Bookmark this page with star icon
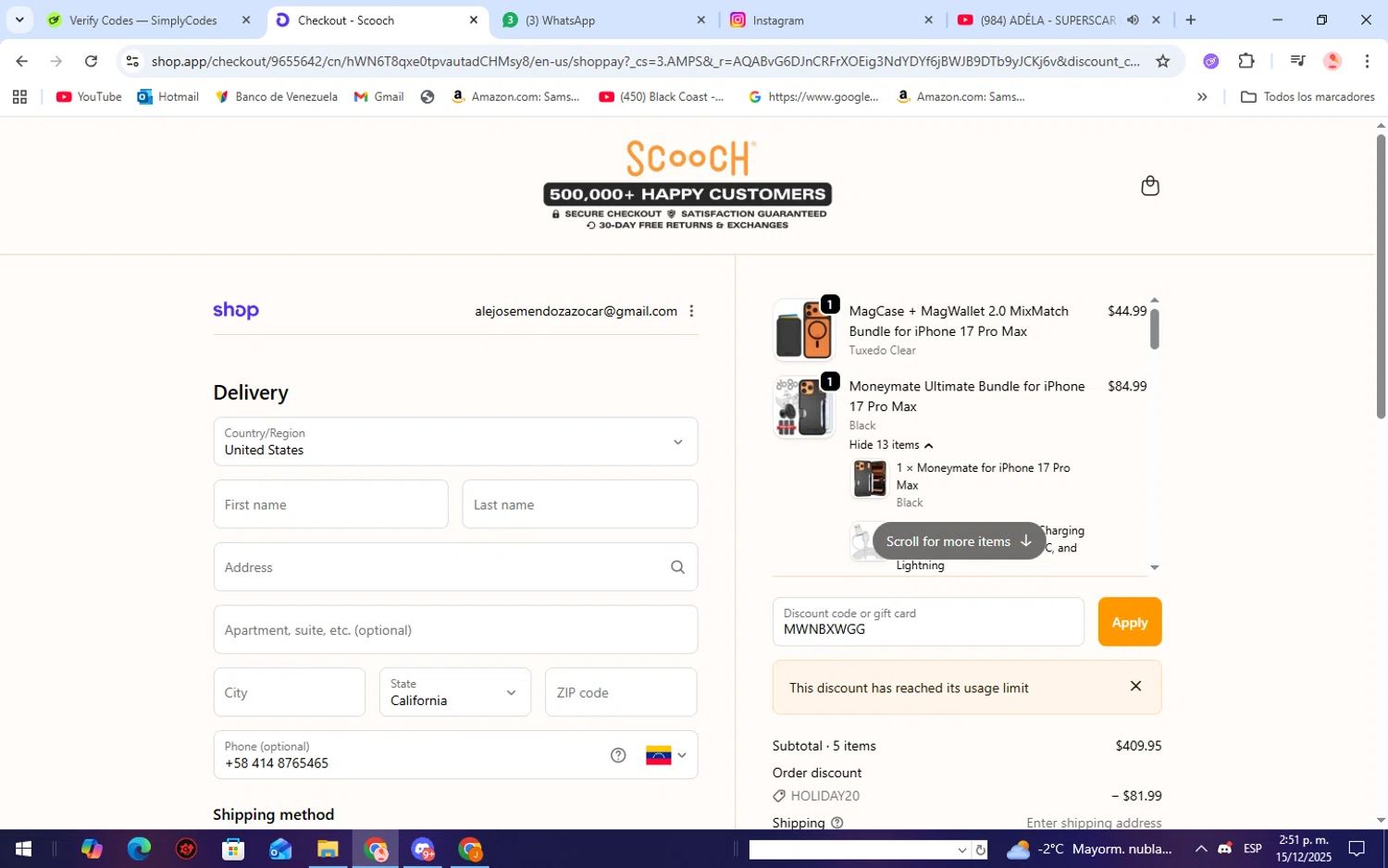The width and height of the screenshot is (1388, 868). click(x=1163, y=61)
